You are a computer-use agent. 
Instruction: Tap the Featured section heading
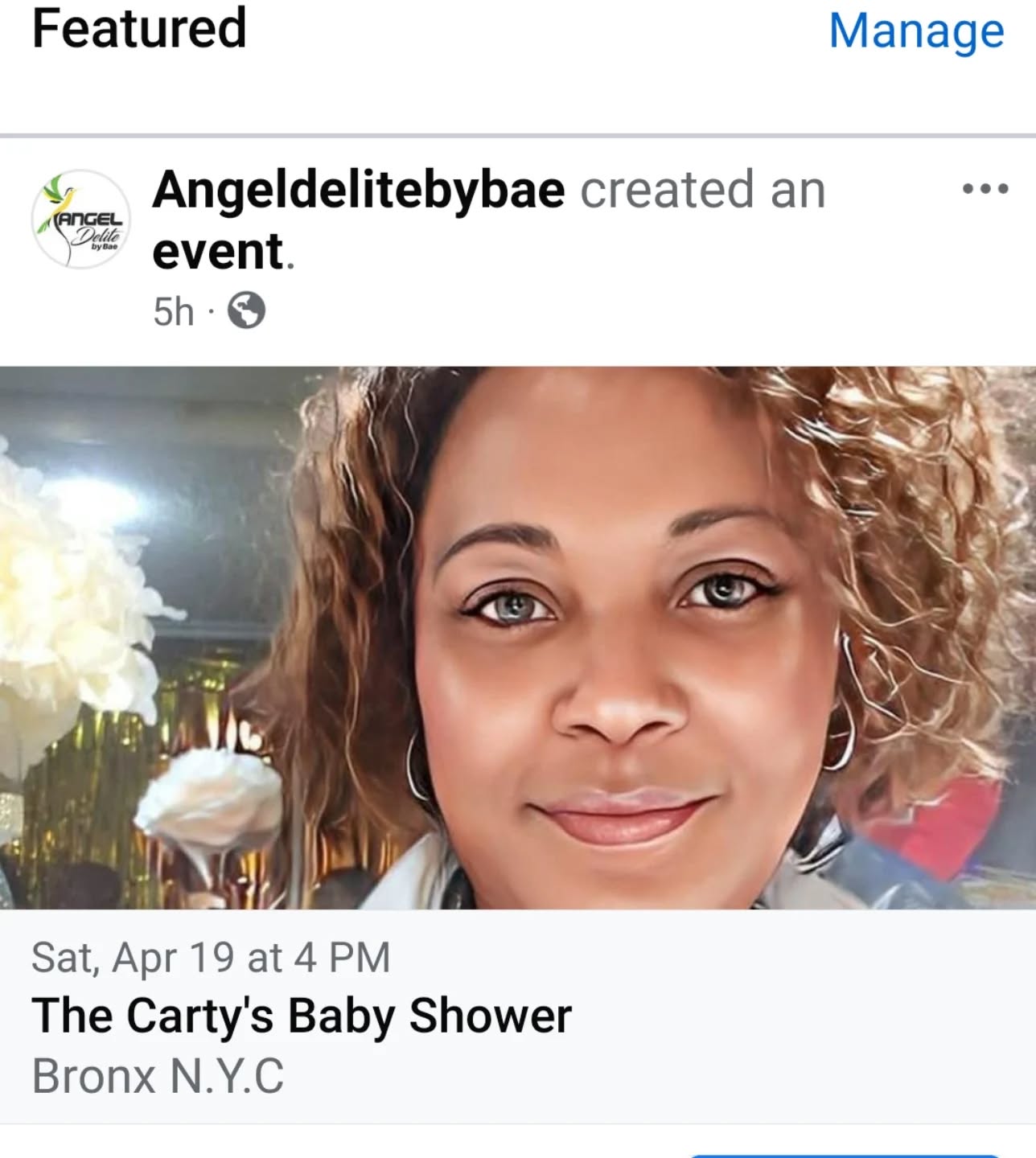point(139,28)
